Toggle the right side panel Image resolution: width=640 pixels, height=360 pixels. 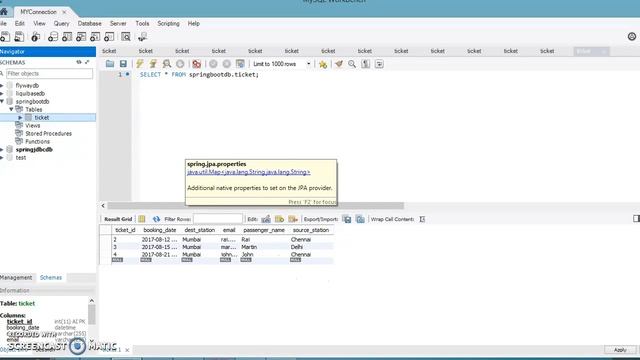click(636, 219)
